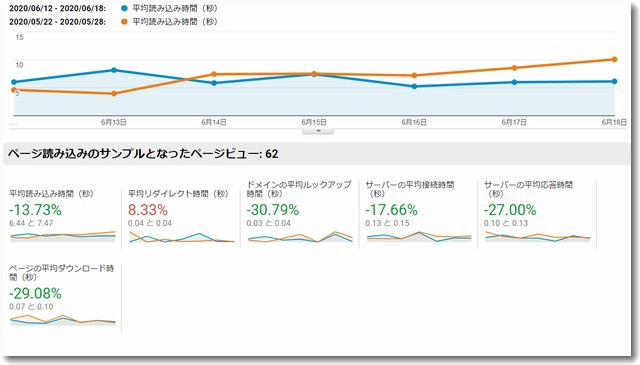Click the 6.44 と 7.47 comparison text
The height and width of the screenshot is (365, 640).
tap(31, 223)
